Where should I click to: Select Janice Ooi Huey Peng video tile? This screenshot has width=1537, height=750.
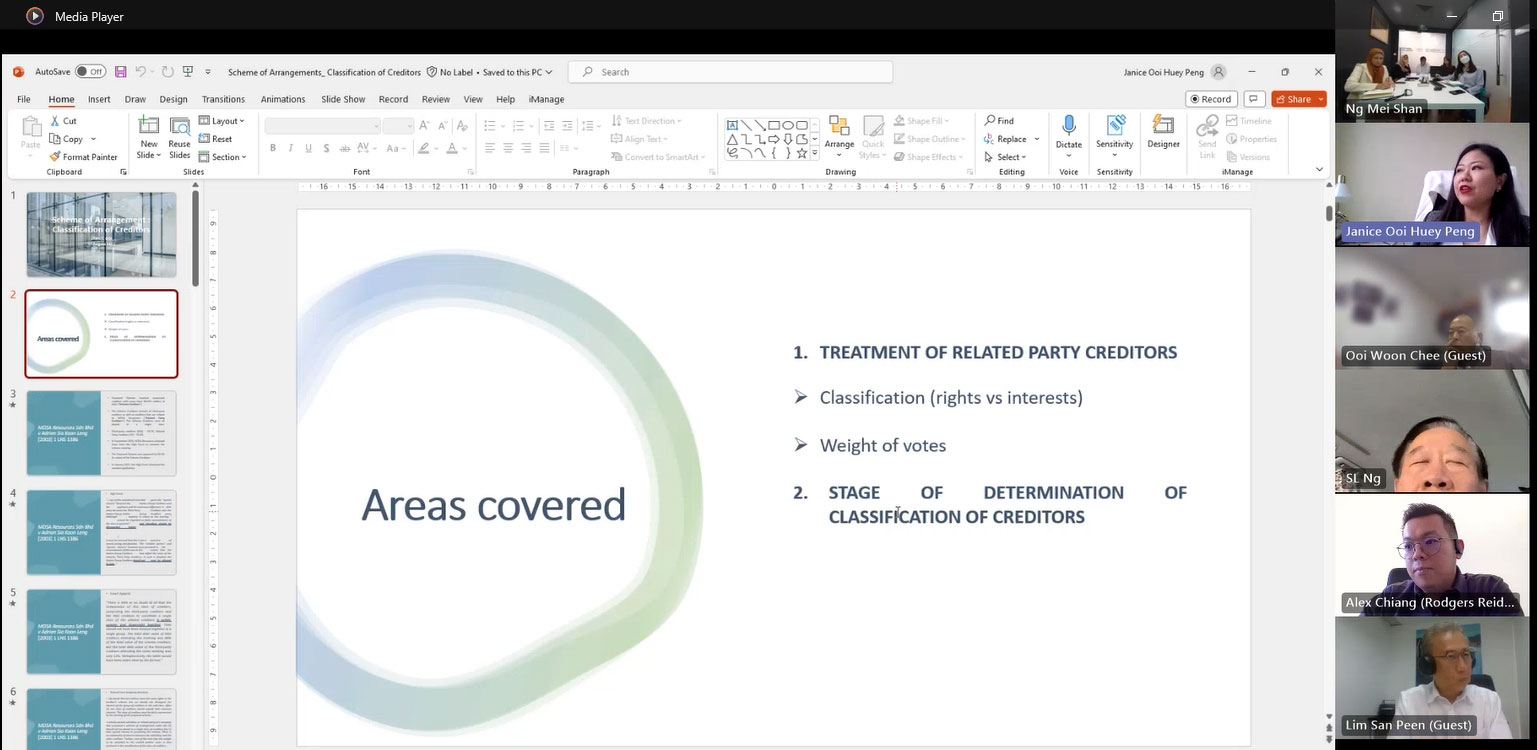tap(1431, 184)
